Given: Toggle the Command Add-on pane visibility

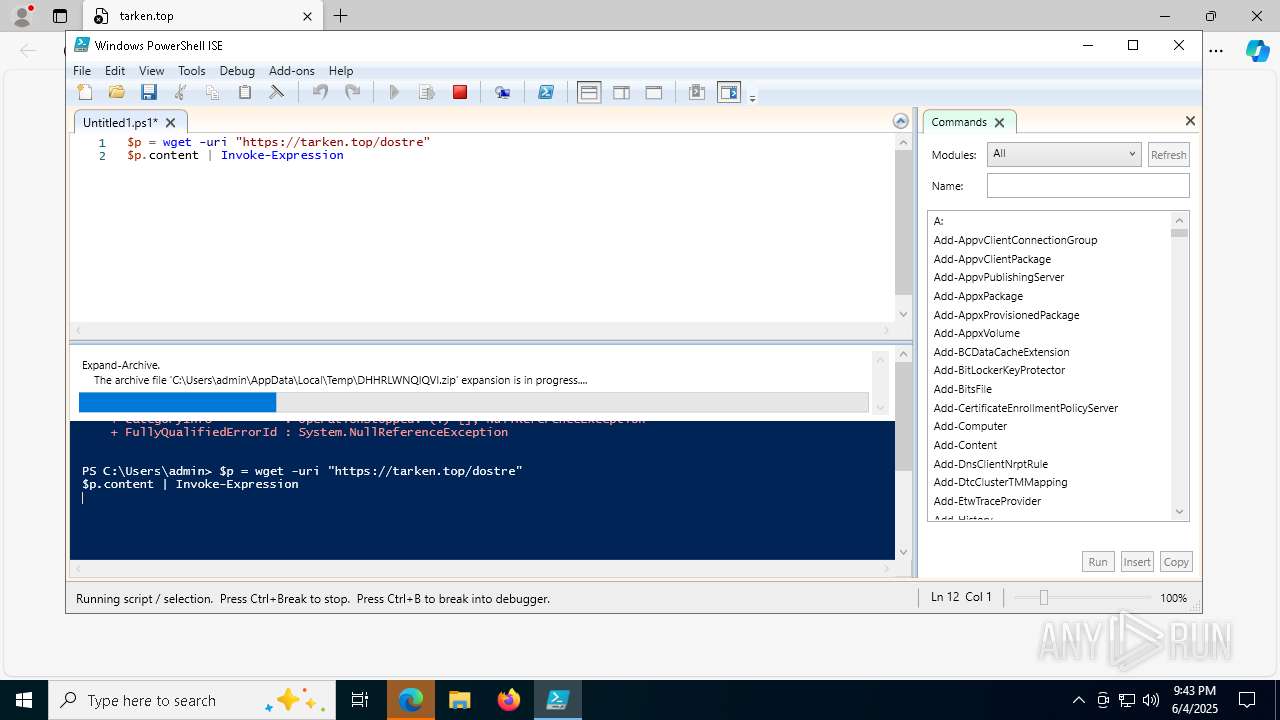Looking at the screenshot, I should pyautogui.click(x=729, y=92).
